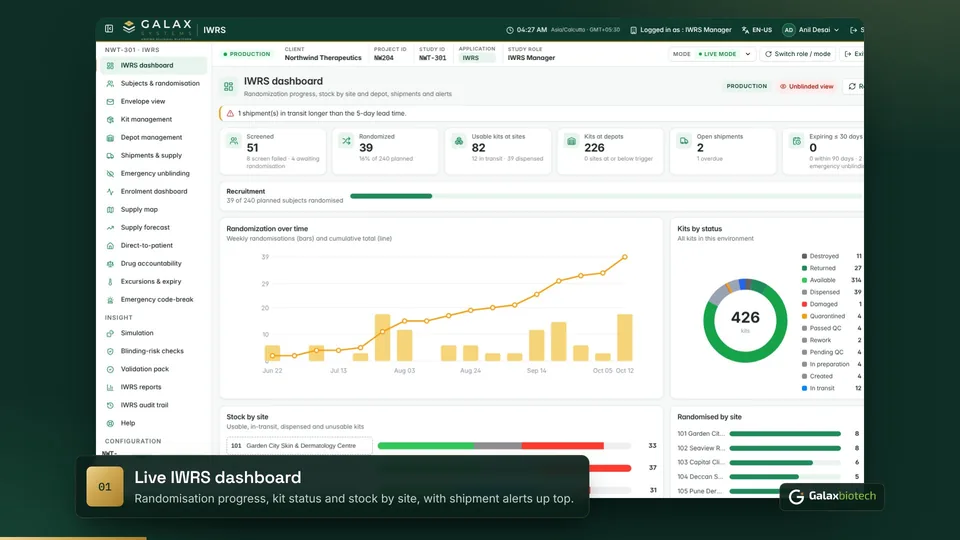The height and width of the screenshot is (540, 960).
Task: Click the Excursions & expiry icon
Action: 110,282
